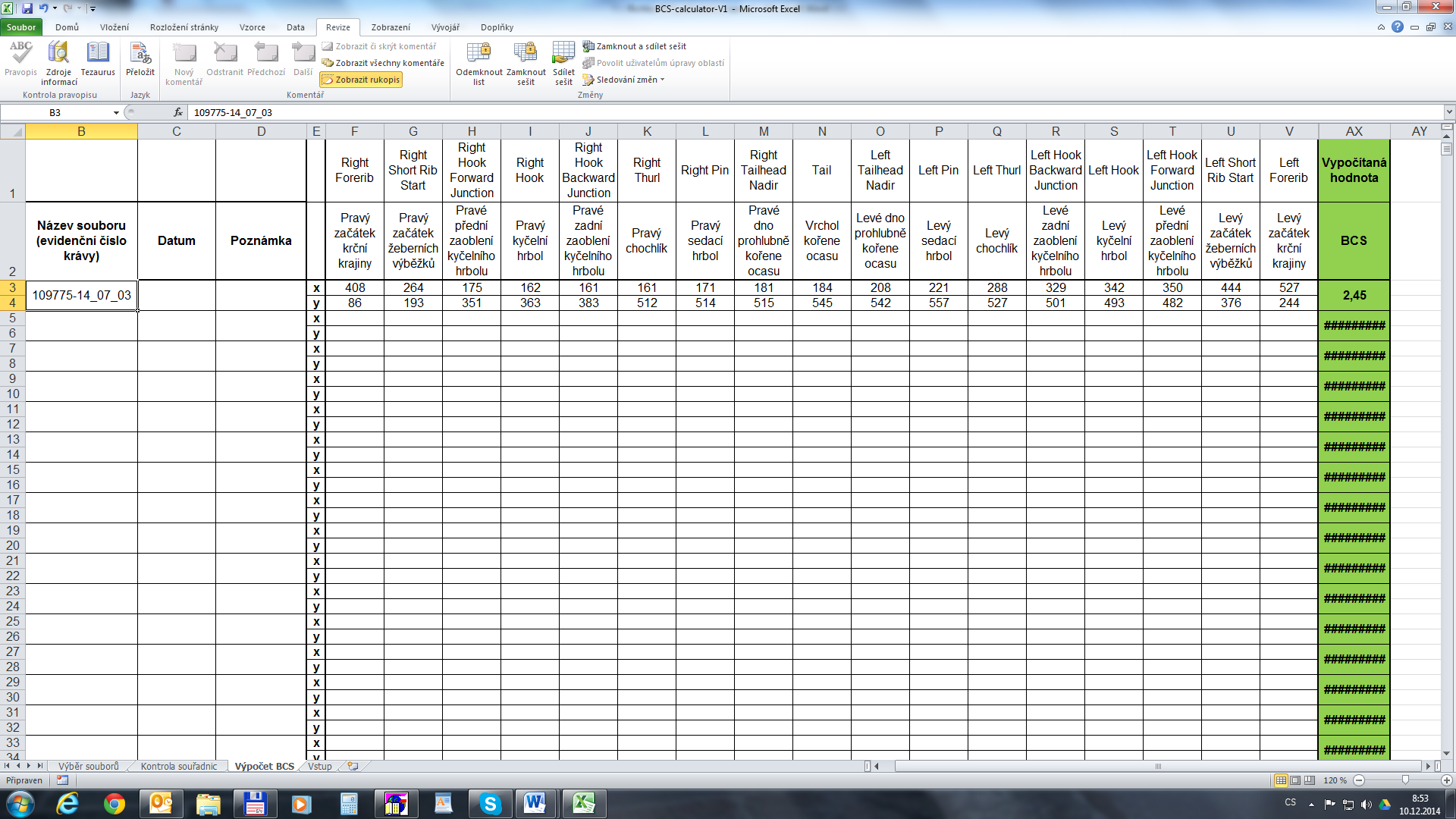Switch to Výběr souborů sheet
Image resolution: width=1456 pixels, height=819 pixels.
[x=89, y=766]
